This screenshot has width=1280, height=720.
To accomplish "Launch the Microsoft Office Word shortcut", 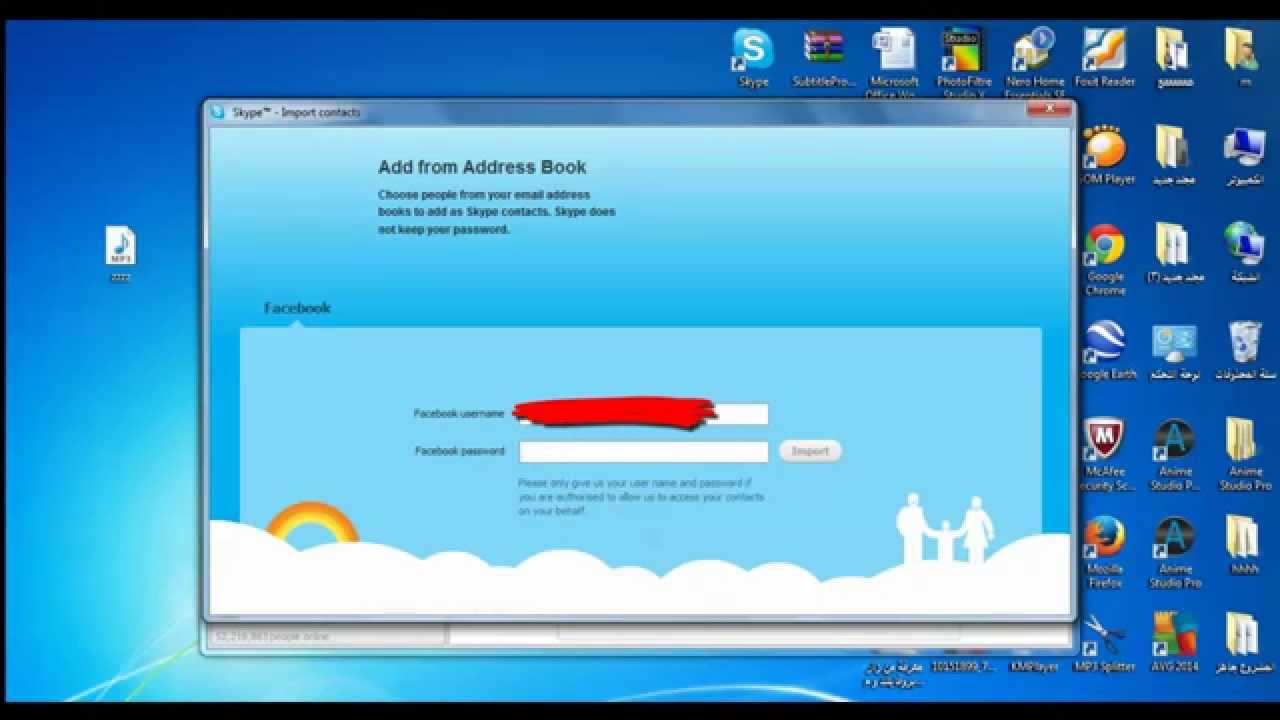I will tap(894, 60).
